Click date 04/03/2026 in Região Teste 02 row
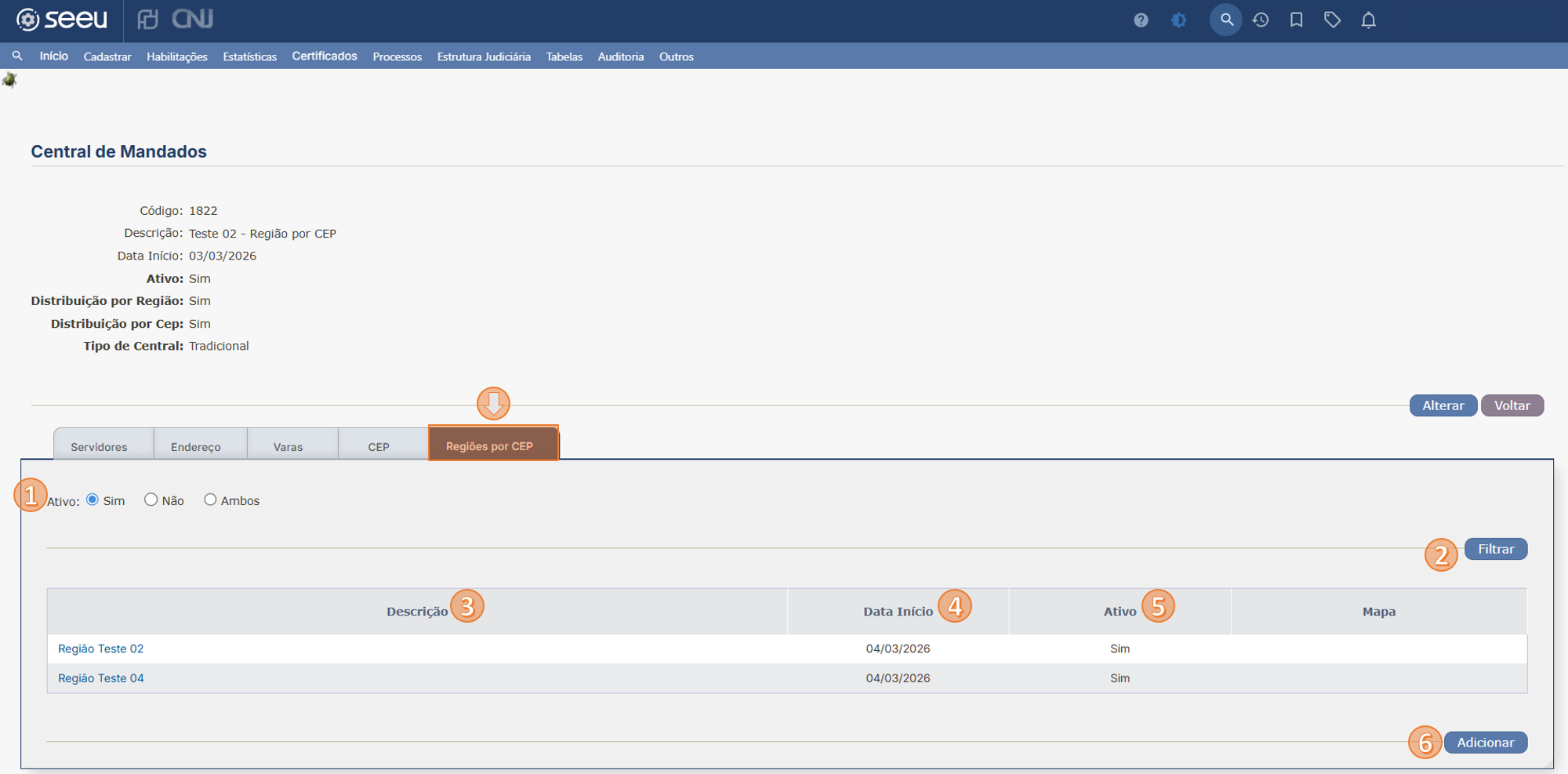Viewport: 1568px width, 774px height. click(x=898, y=649)
